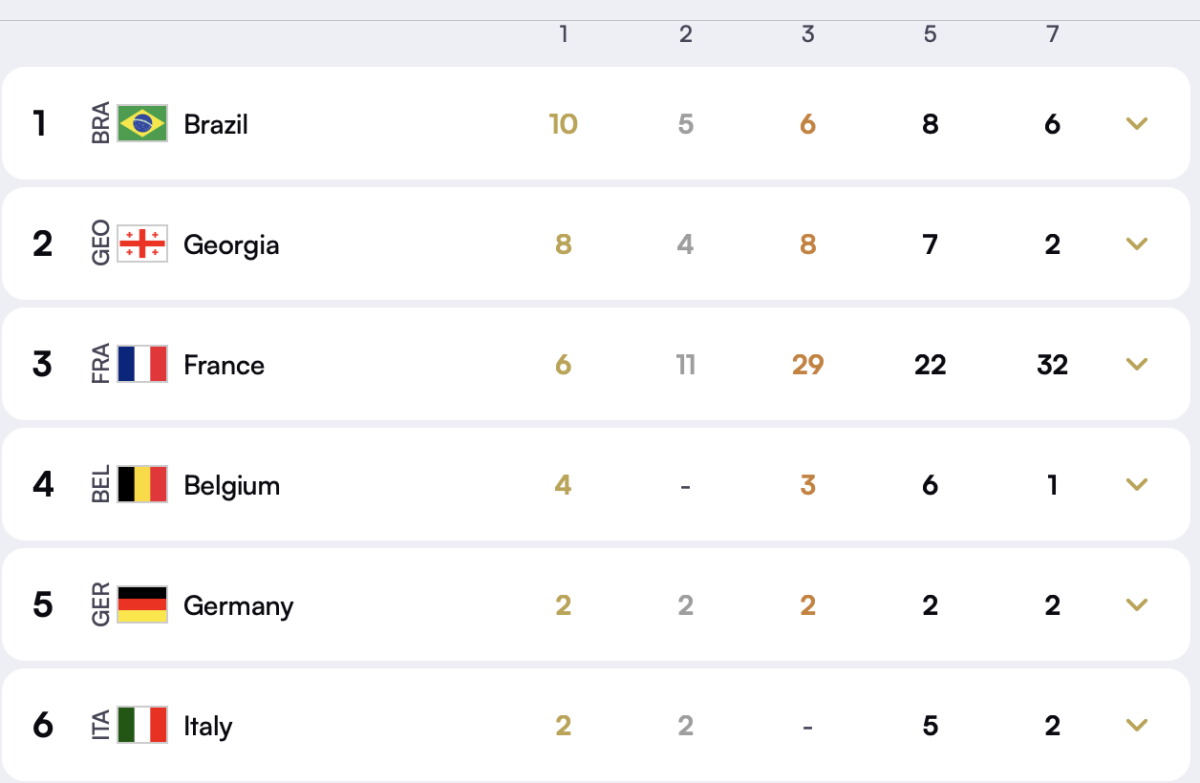
Task: Expand the Georgia row chevron
Action: click(x=1136, y=244)
